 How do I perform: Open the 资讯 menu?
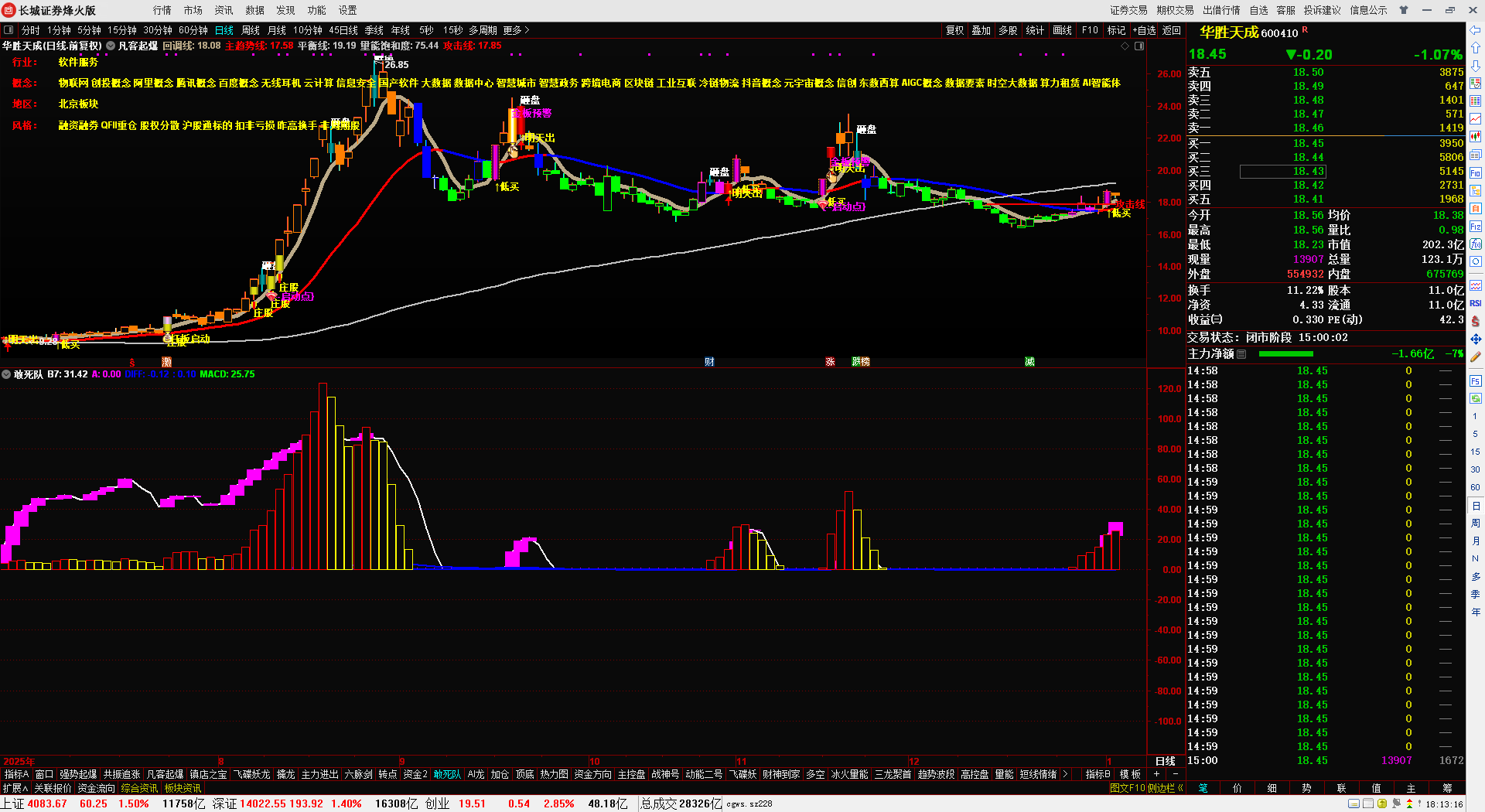[x=224, y=10]
